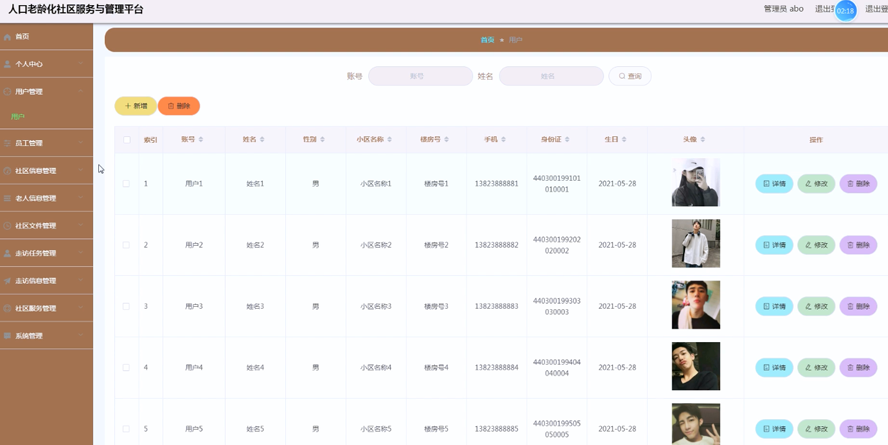Screen dimensions: 888x445
Task: Click the sort icon on 楼房号 column
Action: coord(446,139)
